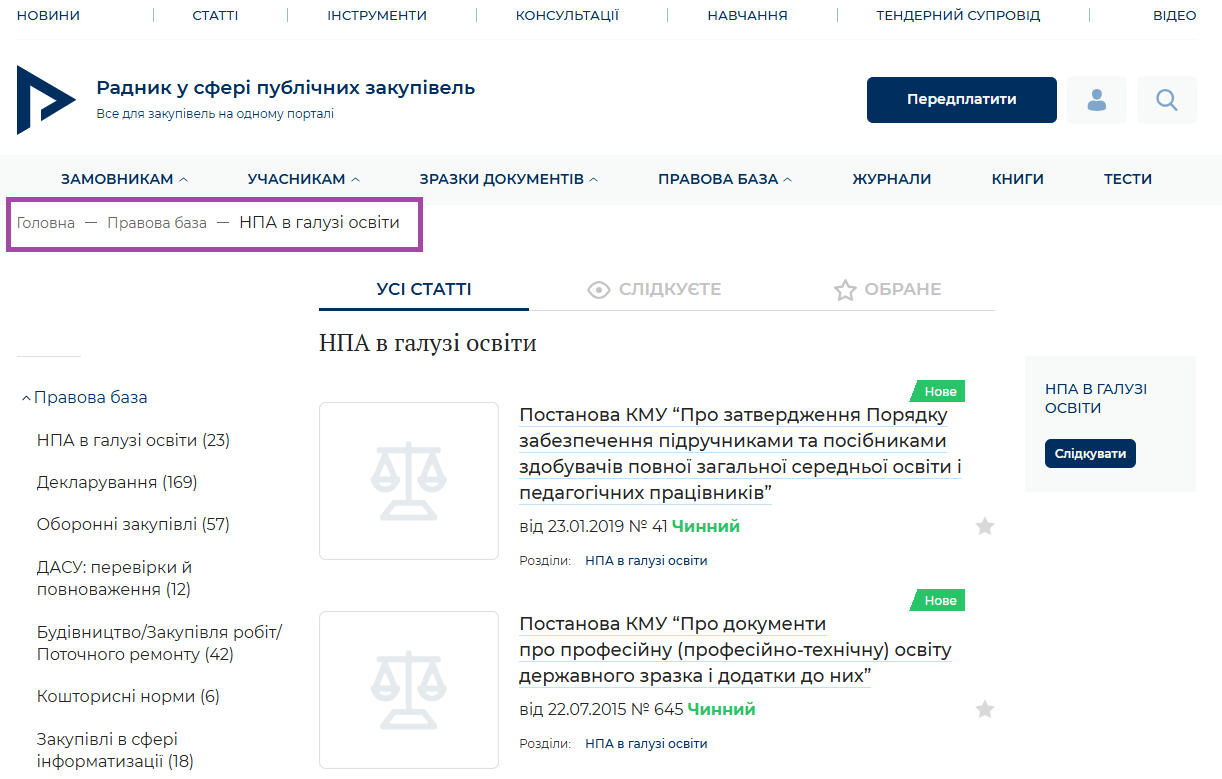Click the Radnyk portal logo
Viewport: 1222px width, 779px height.
(x=46, y=100)
